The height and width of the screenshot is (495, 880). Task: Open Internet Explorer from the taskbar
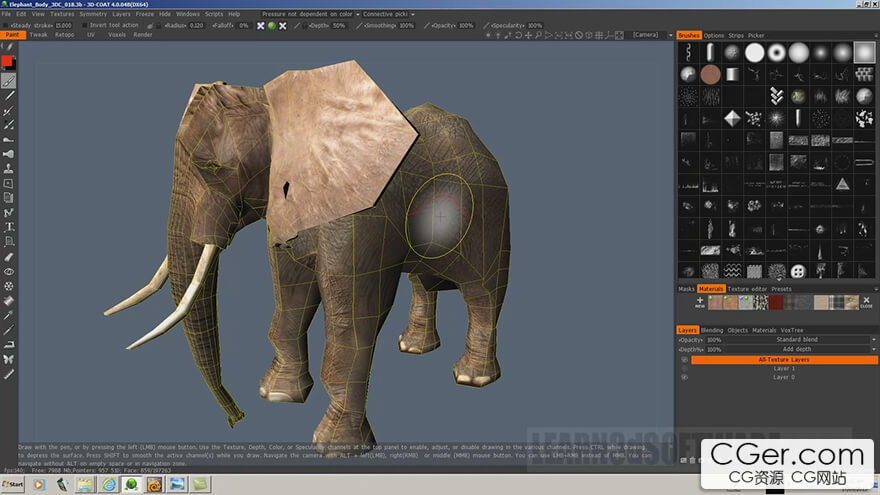point(109,484)
